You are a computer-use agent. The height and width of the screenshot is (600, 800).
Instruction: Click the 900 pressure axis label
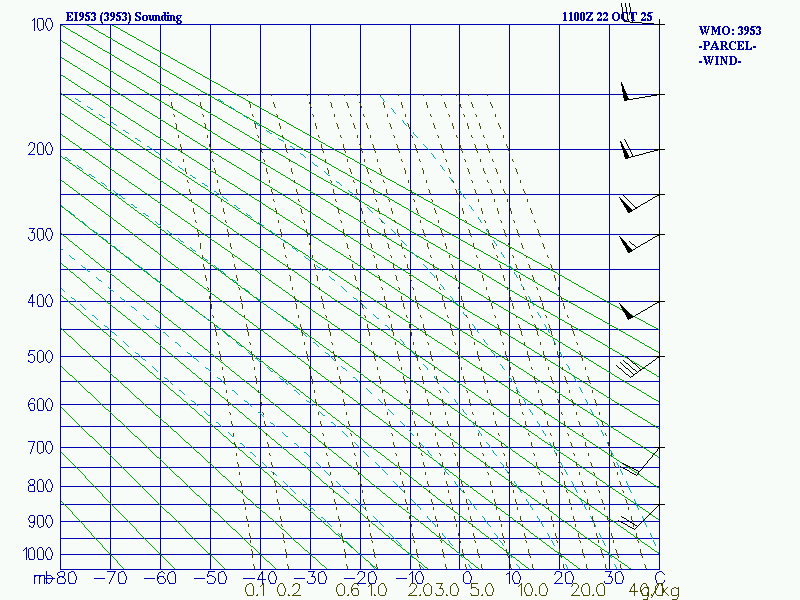coord(40,521)
